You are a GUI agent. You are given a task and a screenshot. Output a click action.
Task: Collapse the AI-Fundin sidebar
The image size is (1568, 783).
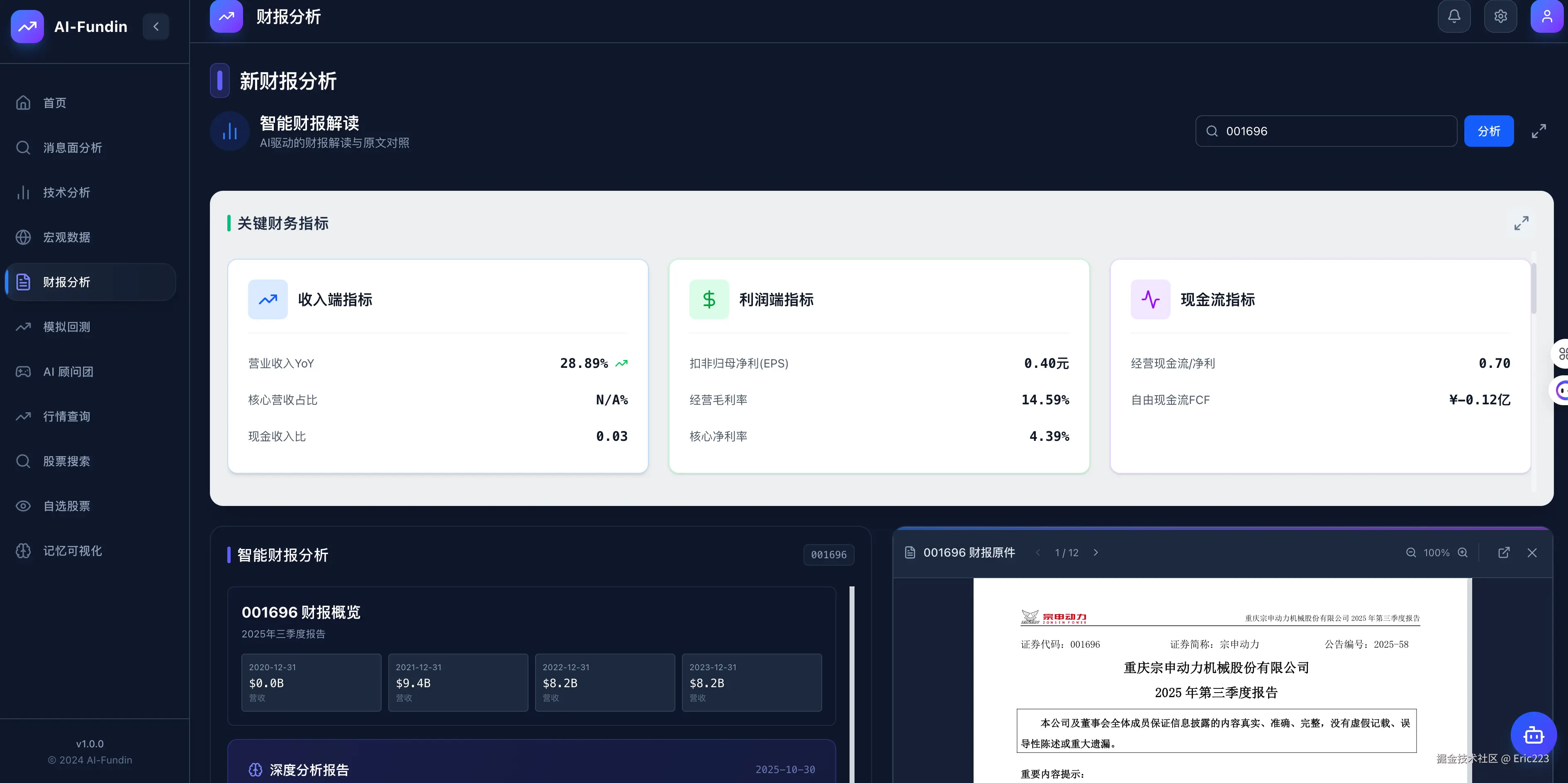point(156,27)
